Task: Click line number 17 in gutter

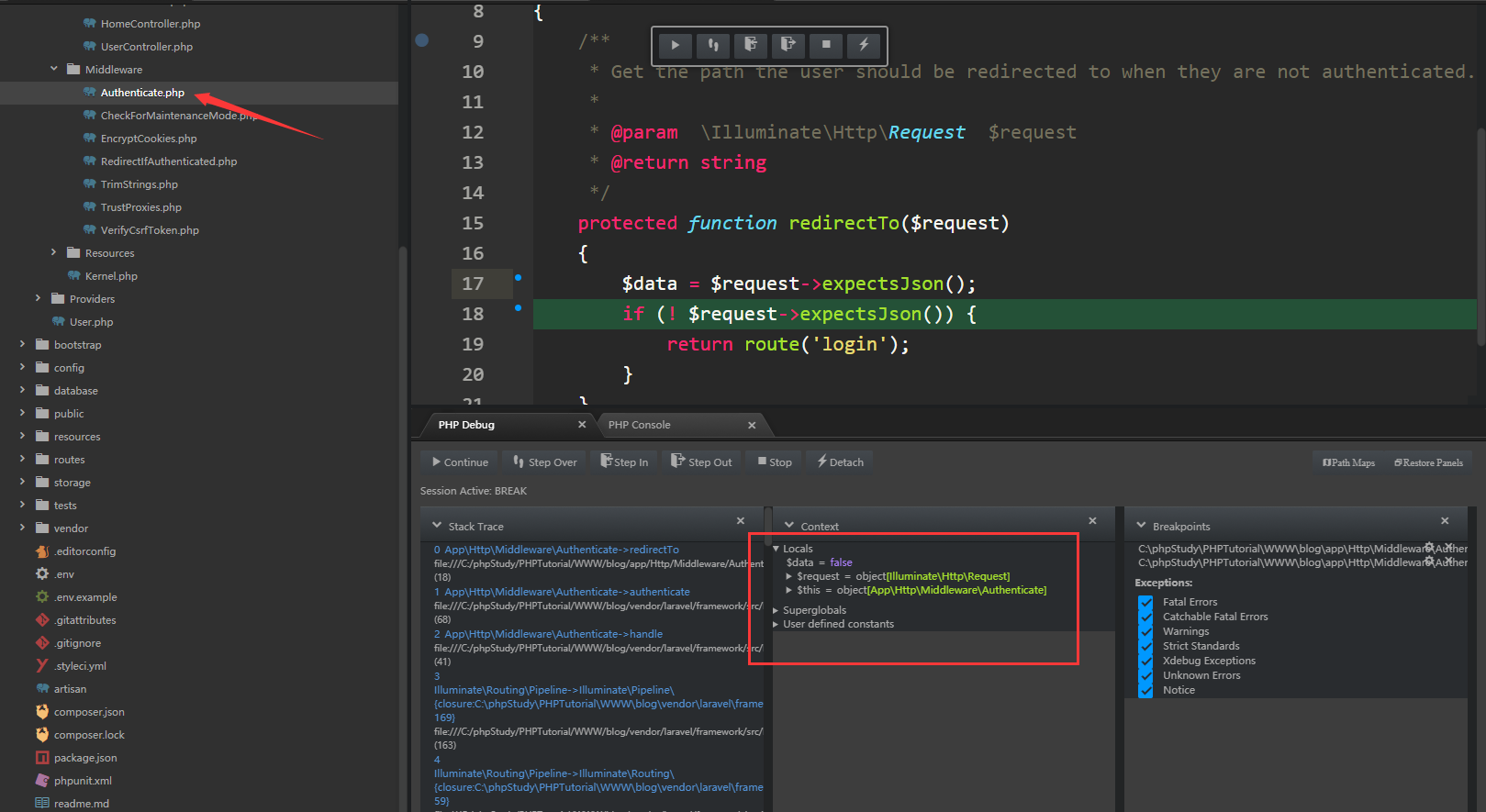Action: pos(473,284)
